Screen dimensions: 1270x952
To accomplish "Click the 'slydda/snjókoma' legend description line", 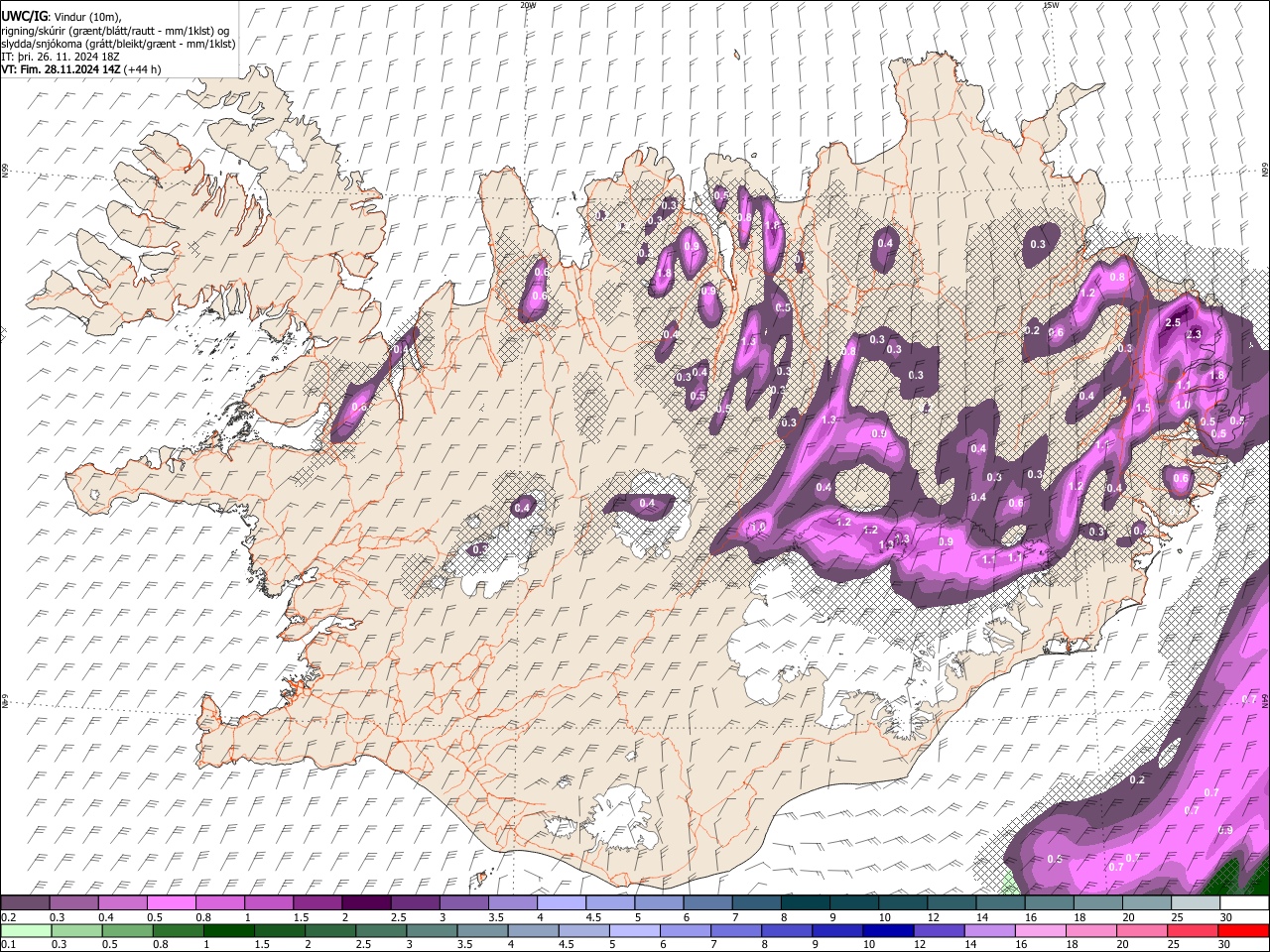I will [118, 44].
